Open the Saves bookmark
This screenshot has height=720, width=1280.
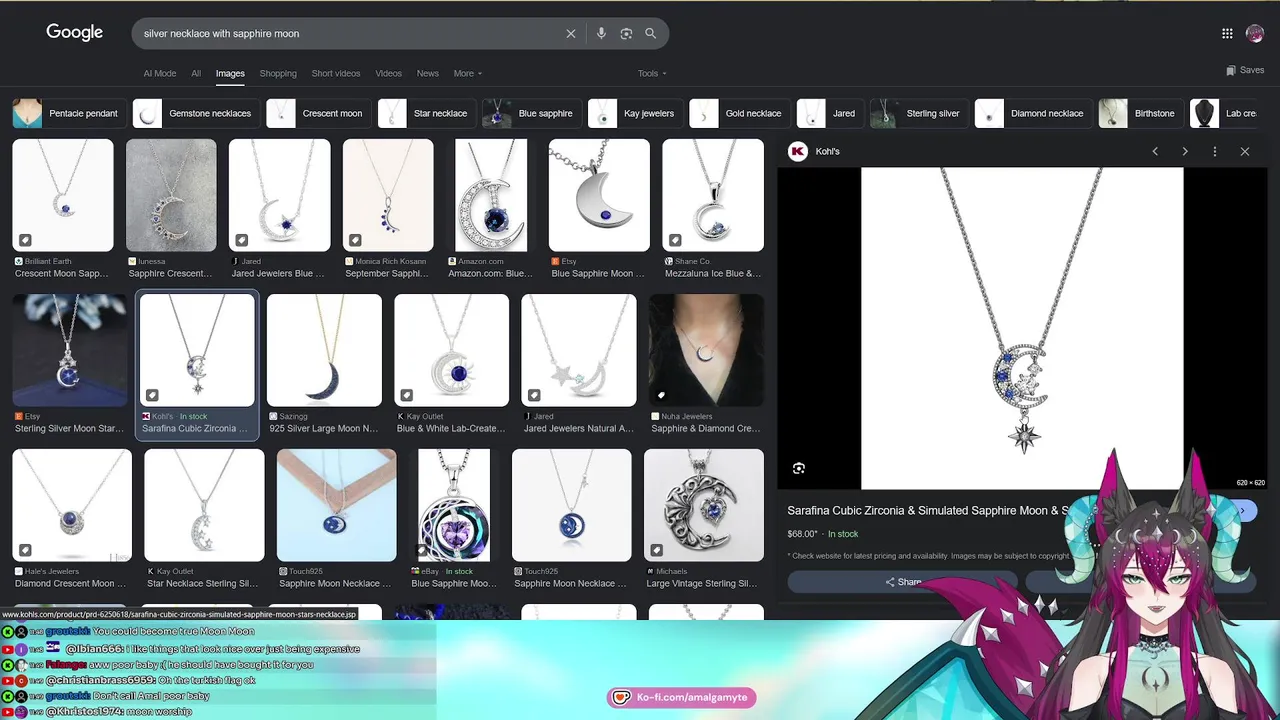coord(1245,70)
